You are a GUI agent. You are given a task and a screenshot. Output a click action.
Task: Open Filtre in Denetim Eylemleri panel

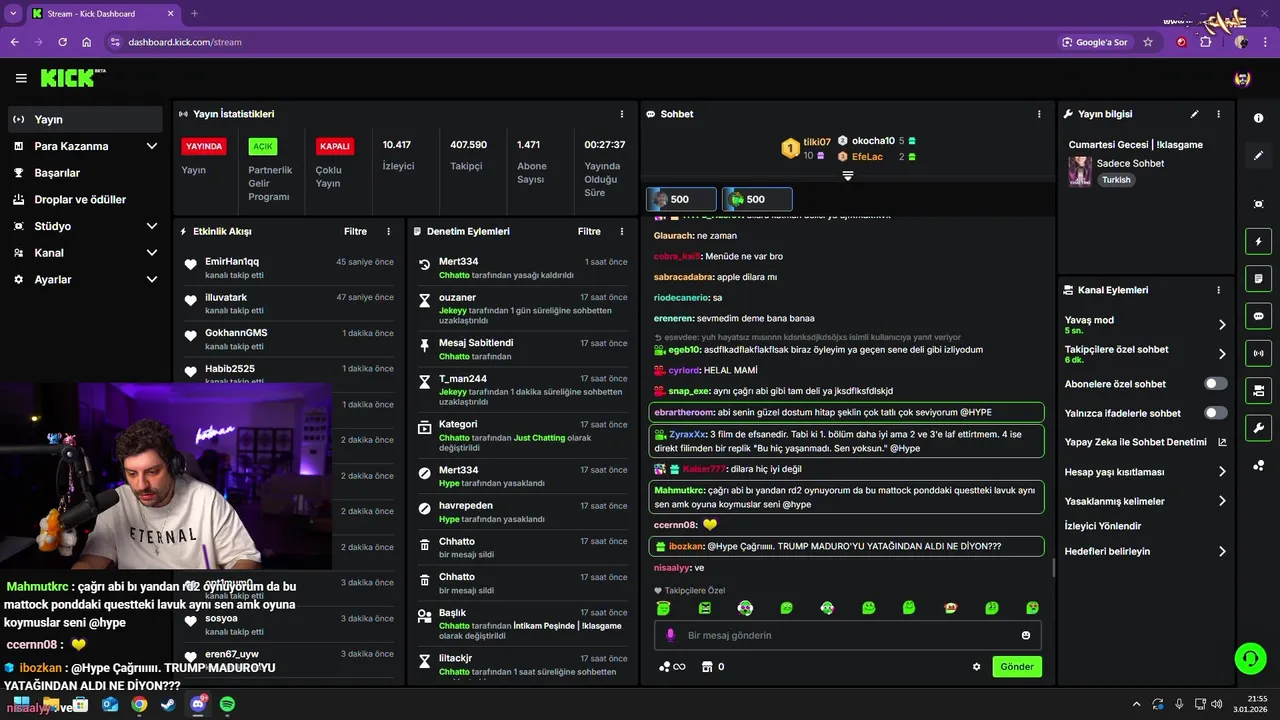pyautogui.click(x=589, y=231)
